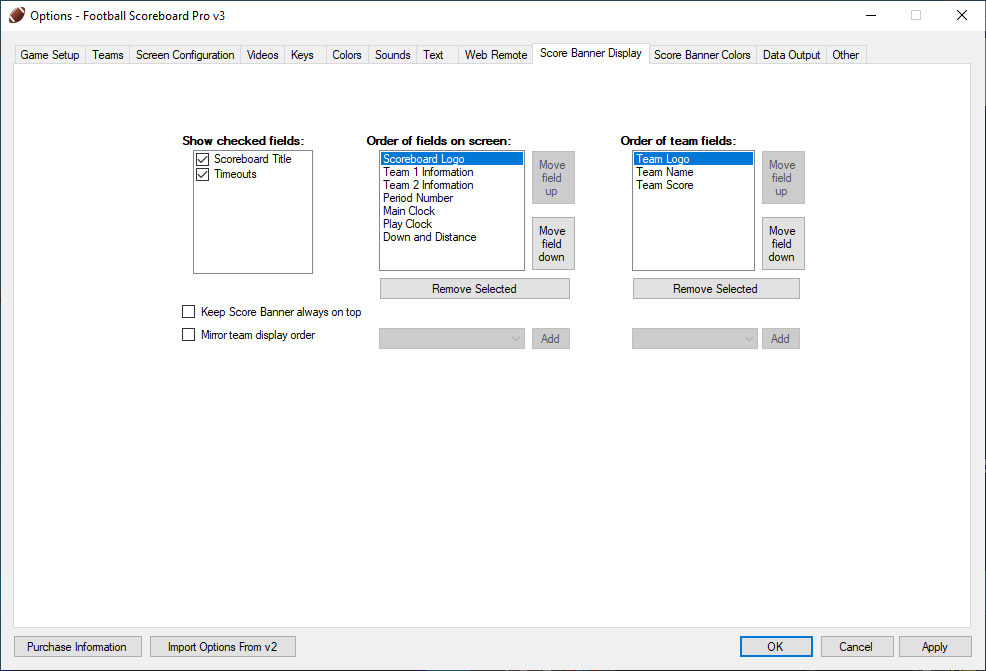
Task: Click Remove Selected under screen fields list
Action: tap(474, 289)
